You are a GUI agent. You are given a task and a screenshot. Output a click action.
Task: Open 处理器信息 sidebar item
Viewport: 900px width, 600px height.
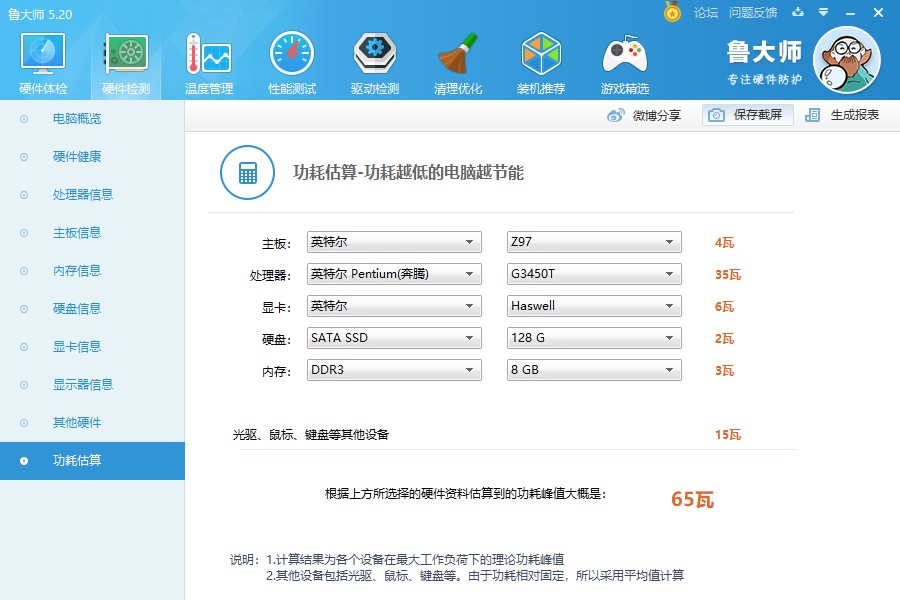(x=83, y=194)
